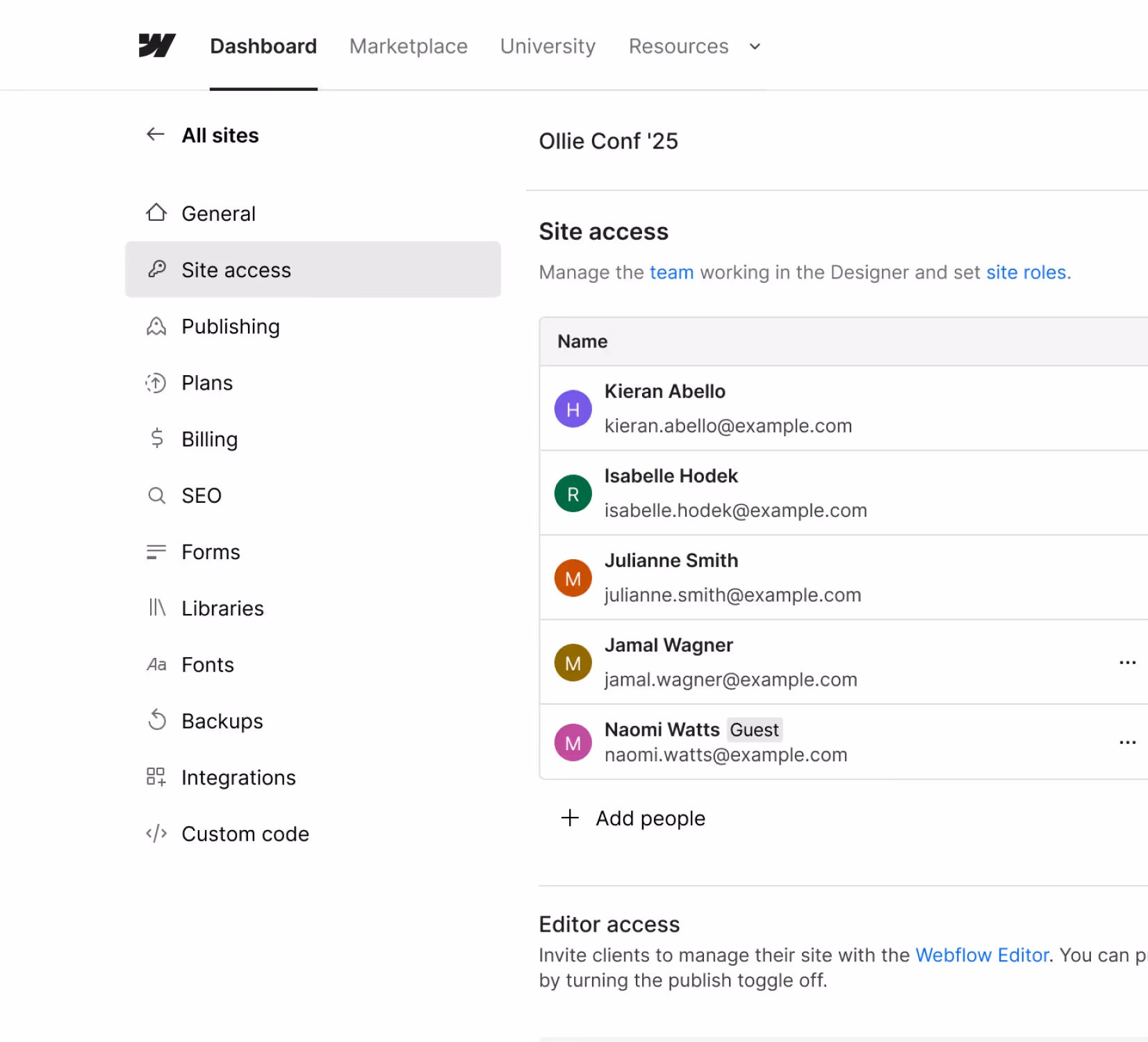The width and height of the screenshot is (1148, 1042).
Task: Select the Publishing rocket icon
Action: [x=156, y=326]
